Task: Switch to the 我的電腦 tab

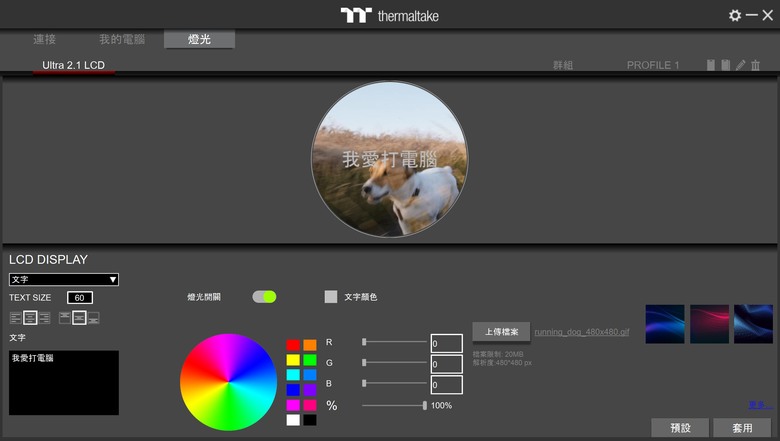Action: coord(122,39)
